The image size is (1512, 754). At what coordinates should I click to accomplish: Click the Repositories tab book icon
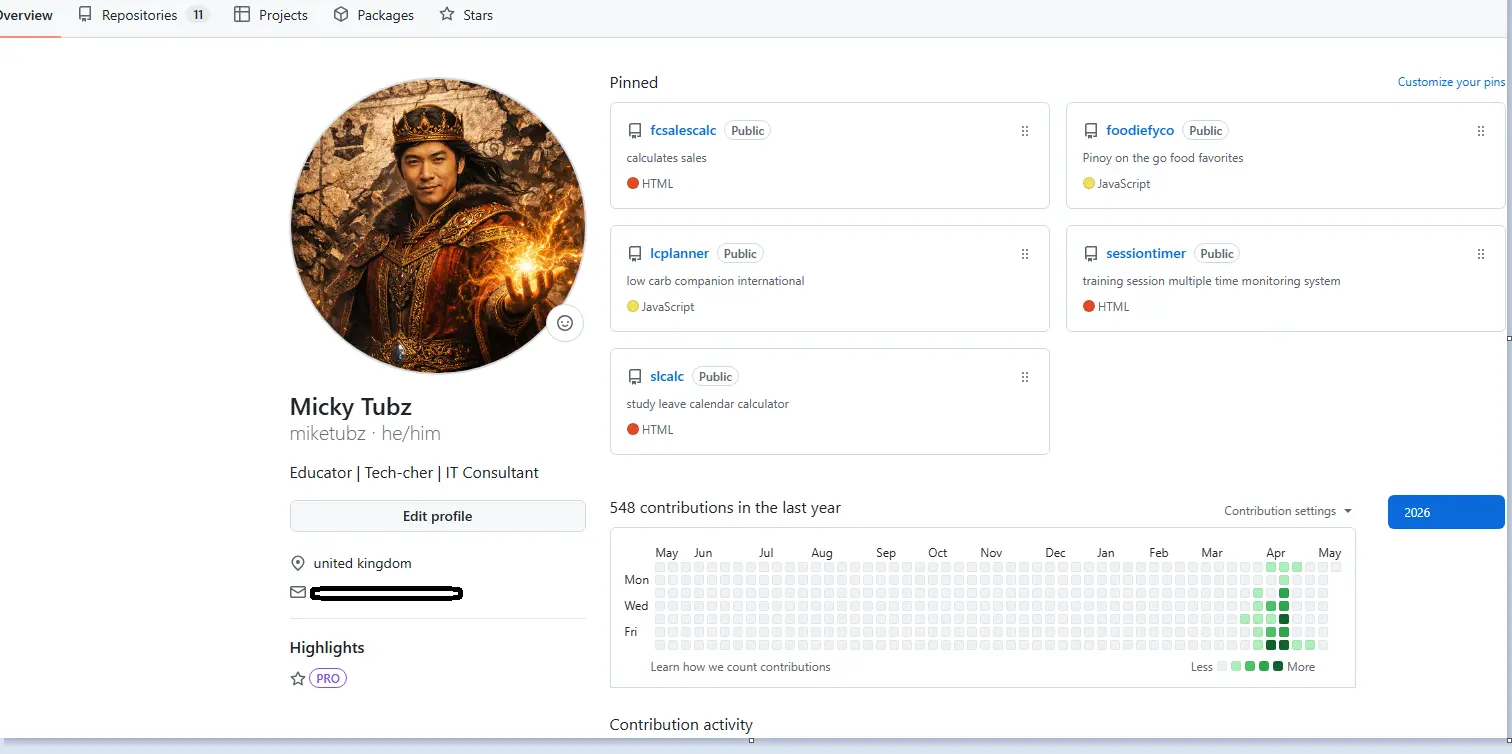[85, 15]
